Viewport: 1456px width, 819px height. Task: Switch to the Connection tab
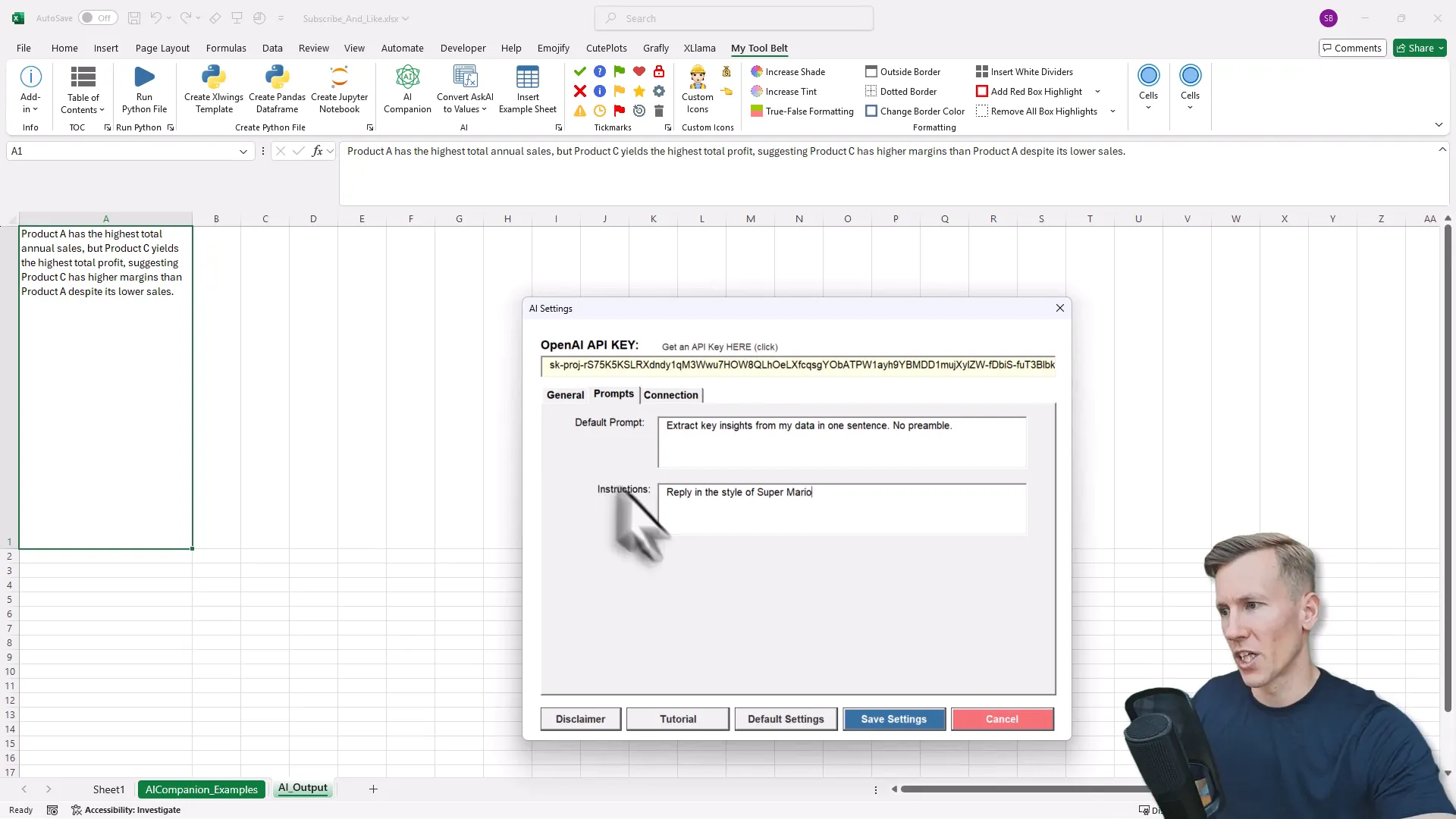(670, 394)
